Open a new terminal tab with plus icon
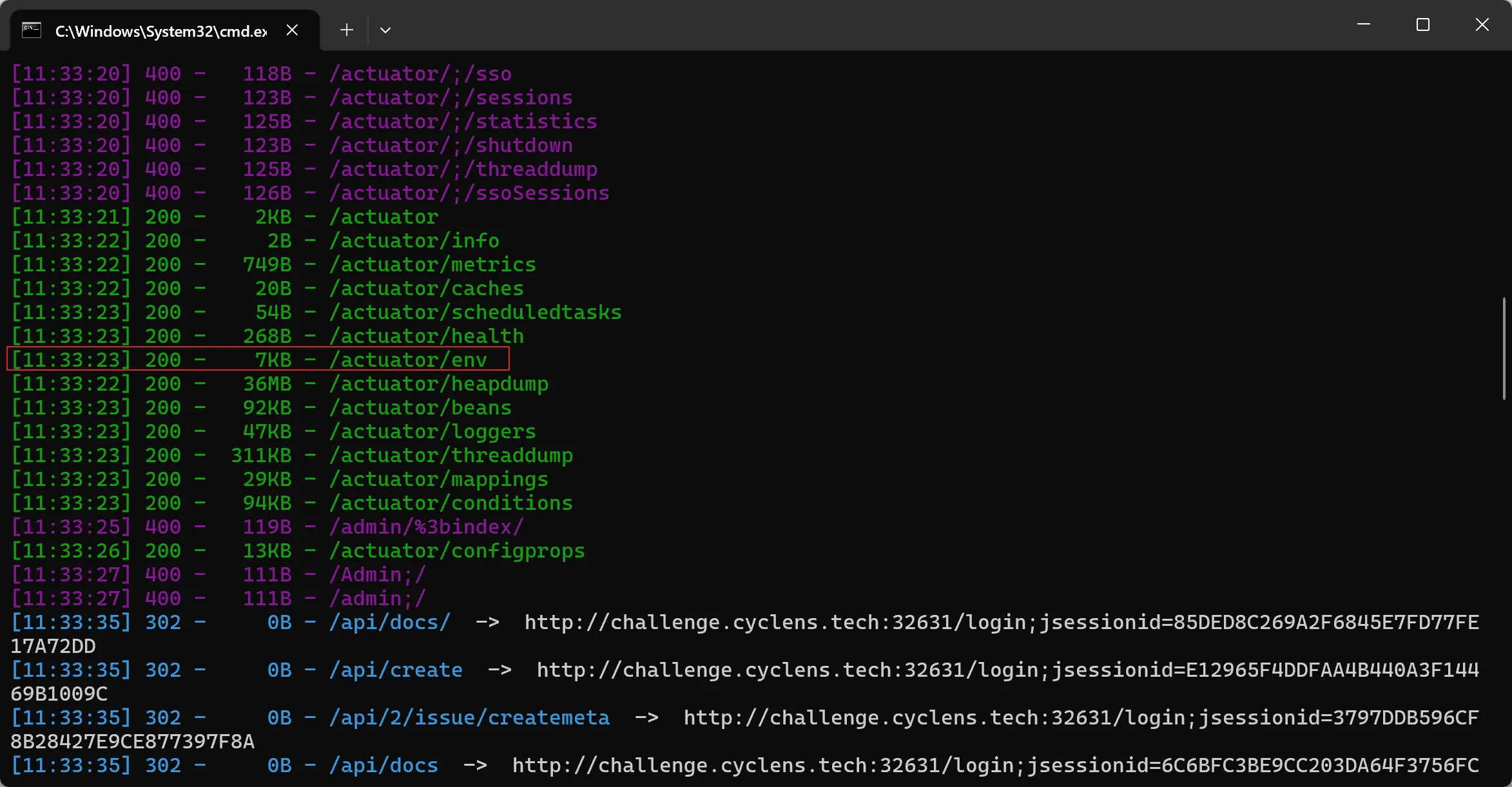Screen dimensions: 1512x787 347,30
